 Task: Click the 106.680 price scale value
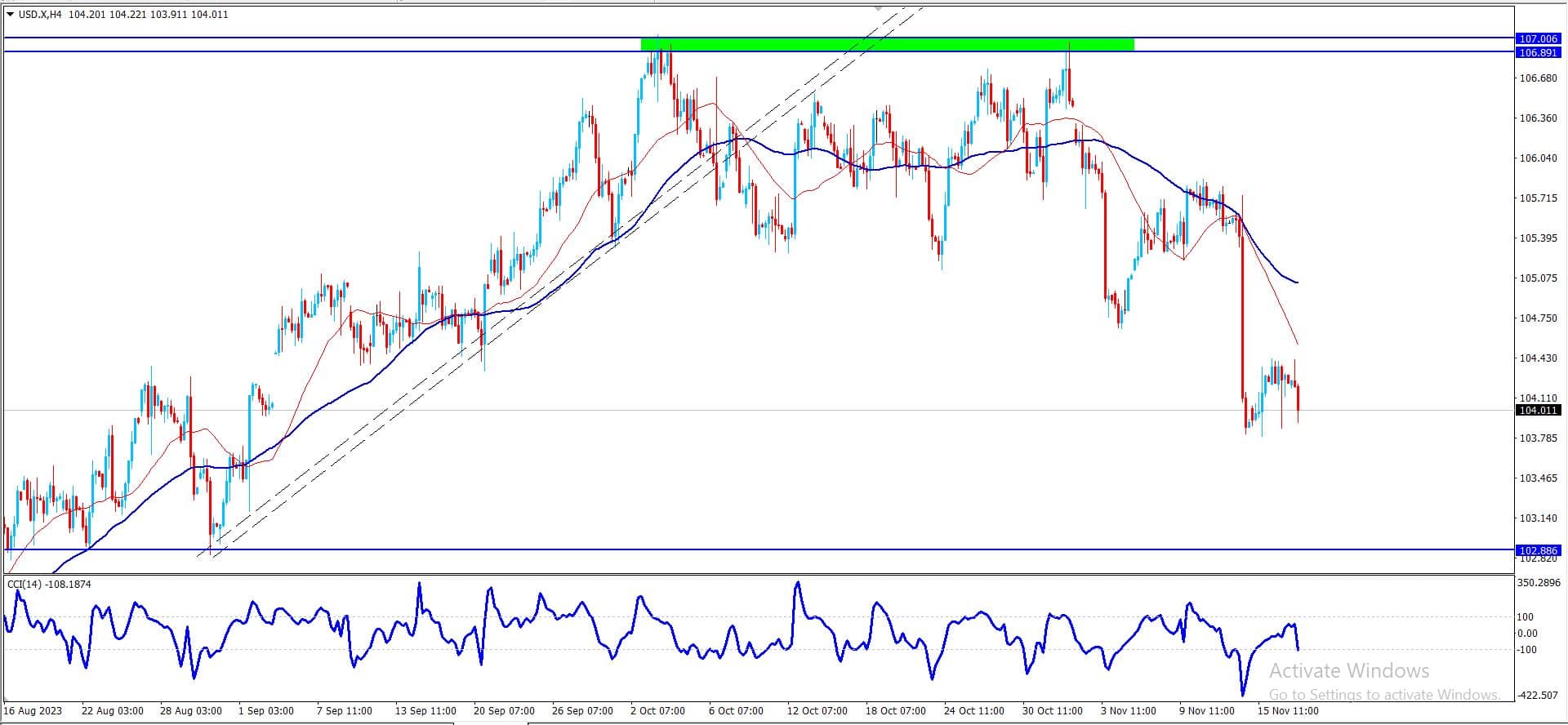(1538, 78)
